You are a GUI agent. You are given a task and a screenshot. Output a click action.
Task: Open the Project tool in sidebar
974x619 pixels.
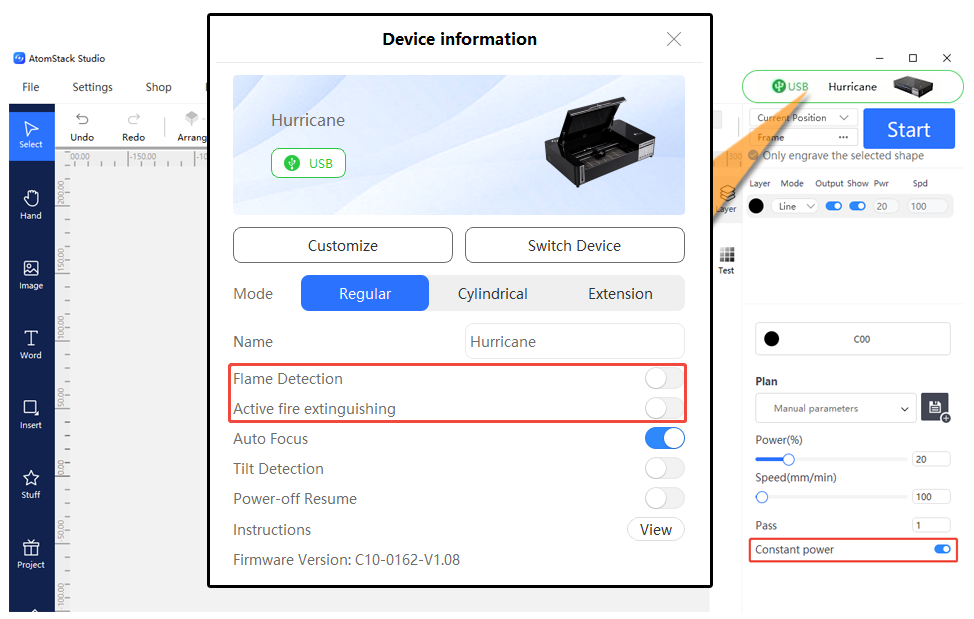click(x=31, y=554)
